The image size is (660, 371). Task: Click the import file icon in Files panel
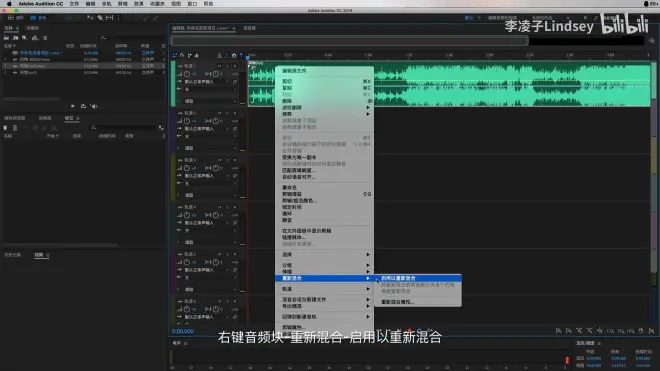16,38
